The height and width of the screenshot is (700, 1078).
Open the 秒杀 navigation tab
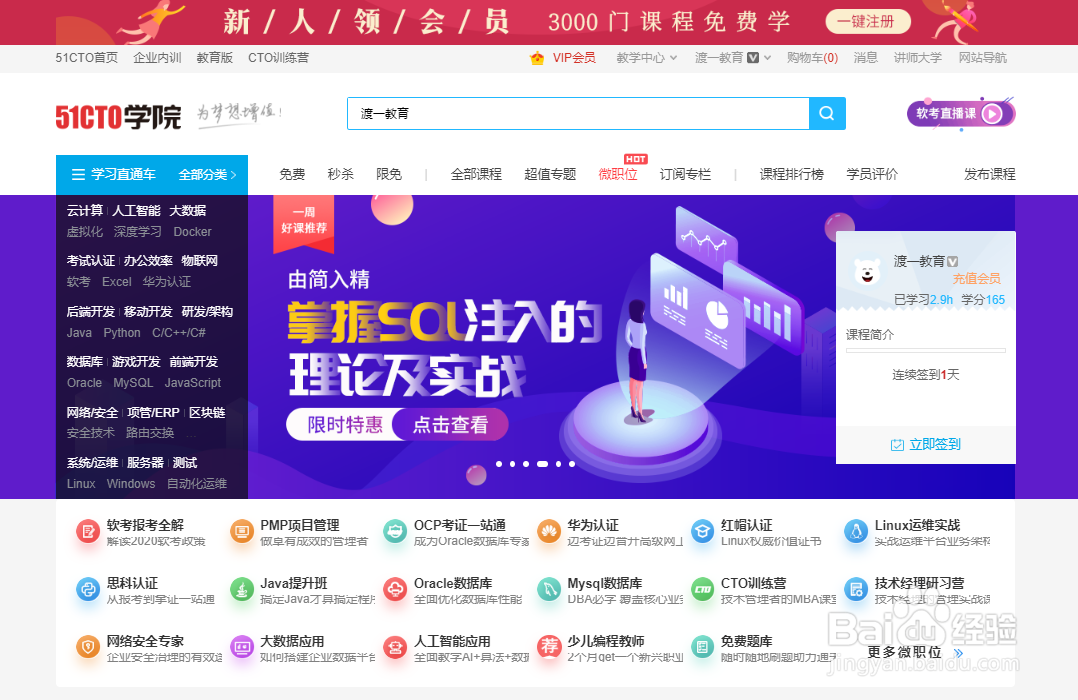(340, 174)
